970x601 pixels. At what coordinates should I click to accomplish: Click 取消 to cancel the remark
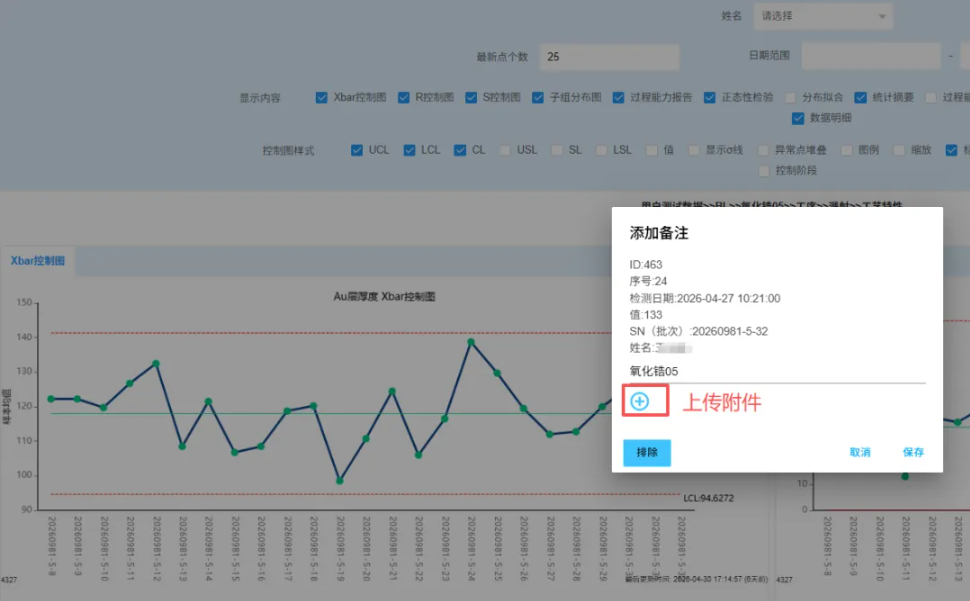pyautogui.click(x=860, y=452)
